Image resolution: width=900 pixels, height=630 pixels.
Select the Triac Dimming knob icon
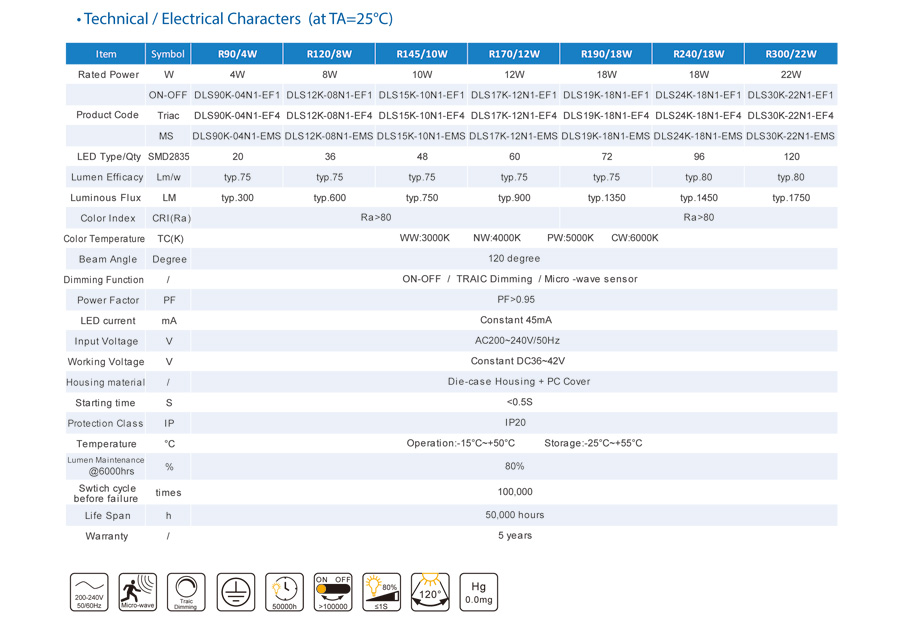point(186,591)
